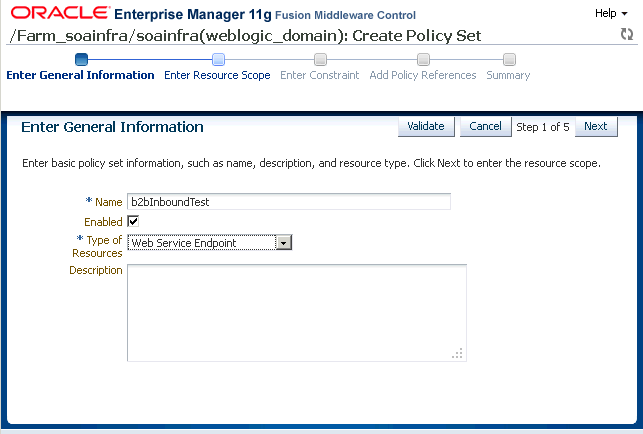643x434 pixels.
Task: Select the Summary step label
Action: (508, 75)
